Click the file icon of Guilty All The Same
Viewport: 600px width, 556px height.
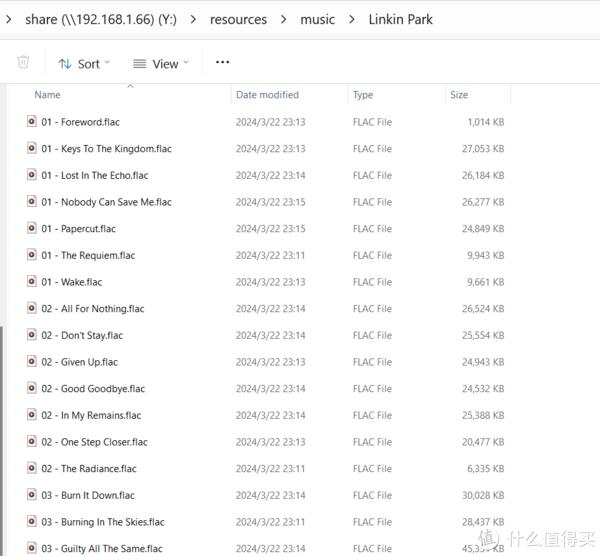click(32, 548)
